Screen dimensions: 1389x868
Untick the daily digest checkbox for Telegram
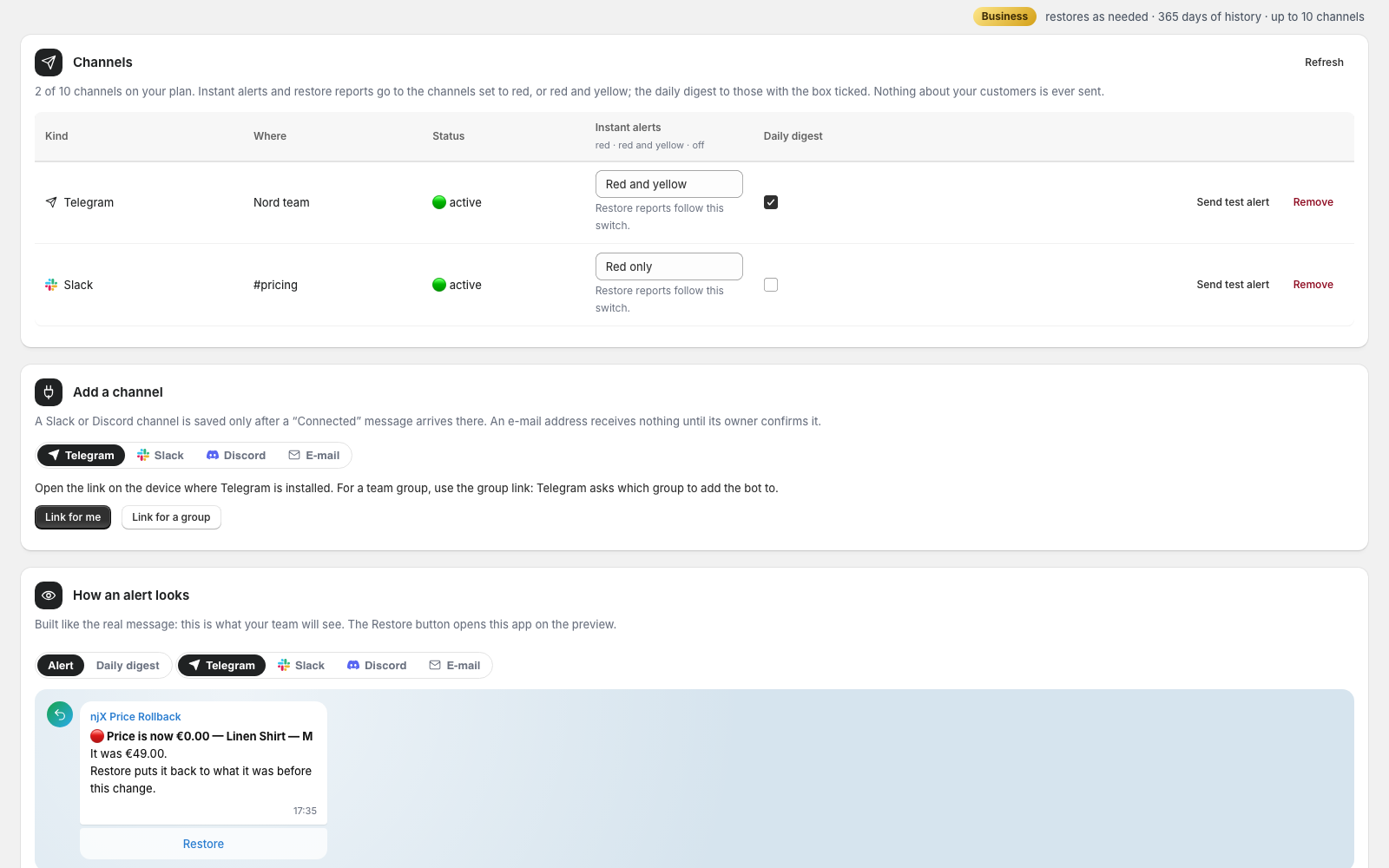pyautogui.click(x=771, y=202)
